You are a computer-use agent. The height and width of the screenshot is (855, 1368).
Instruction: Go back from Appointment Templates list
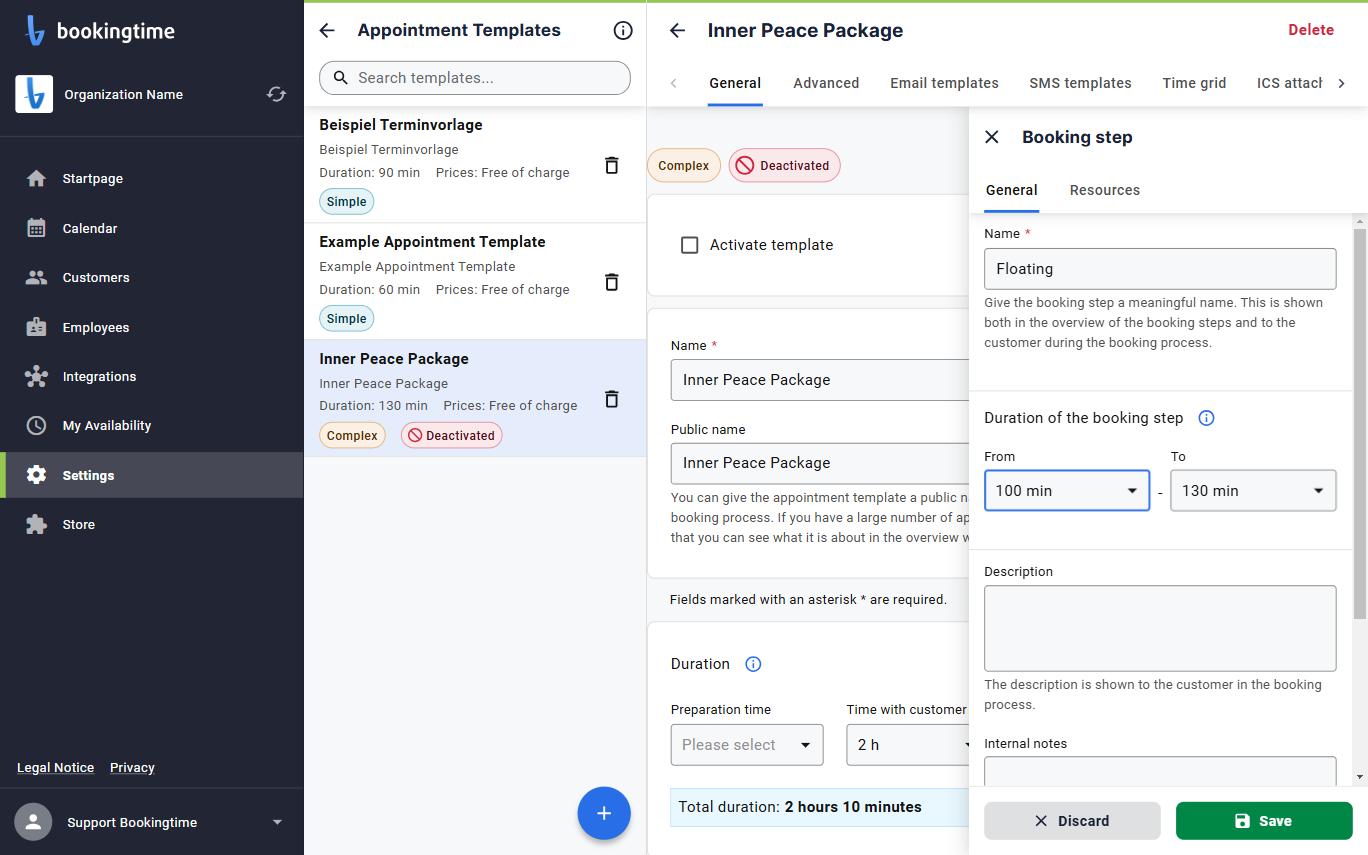(x=327, y=31)
